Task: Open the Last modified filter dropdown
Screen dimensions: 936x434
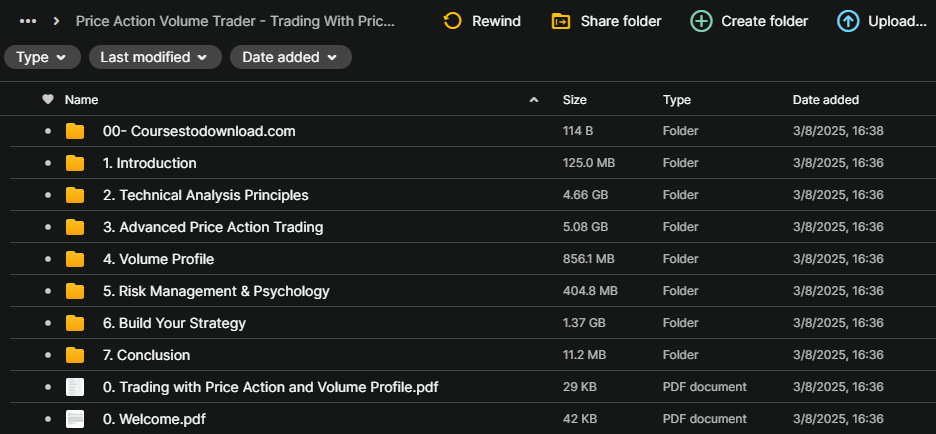Action: pyautogui.click(x=155, y=57)
